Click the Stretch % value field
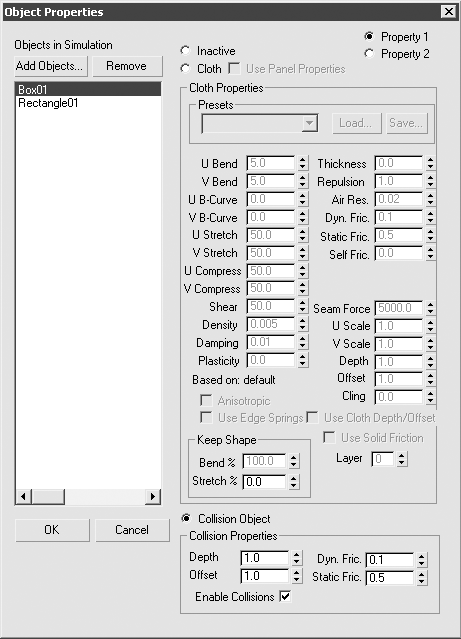461x639 pixels. coord(265,482)
